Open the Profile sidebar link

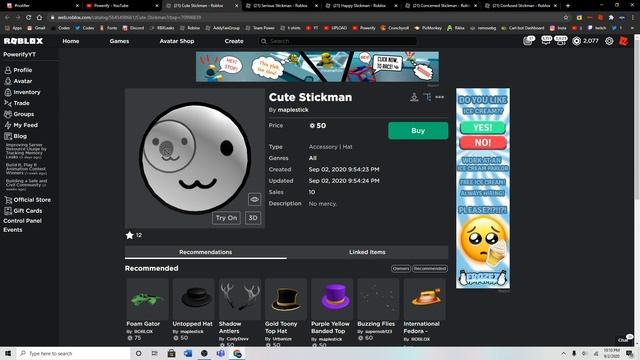18,70
